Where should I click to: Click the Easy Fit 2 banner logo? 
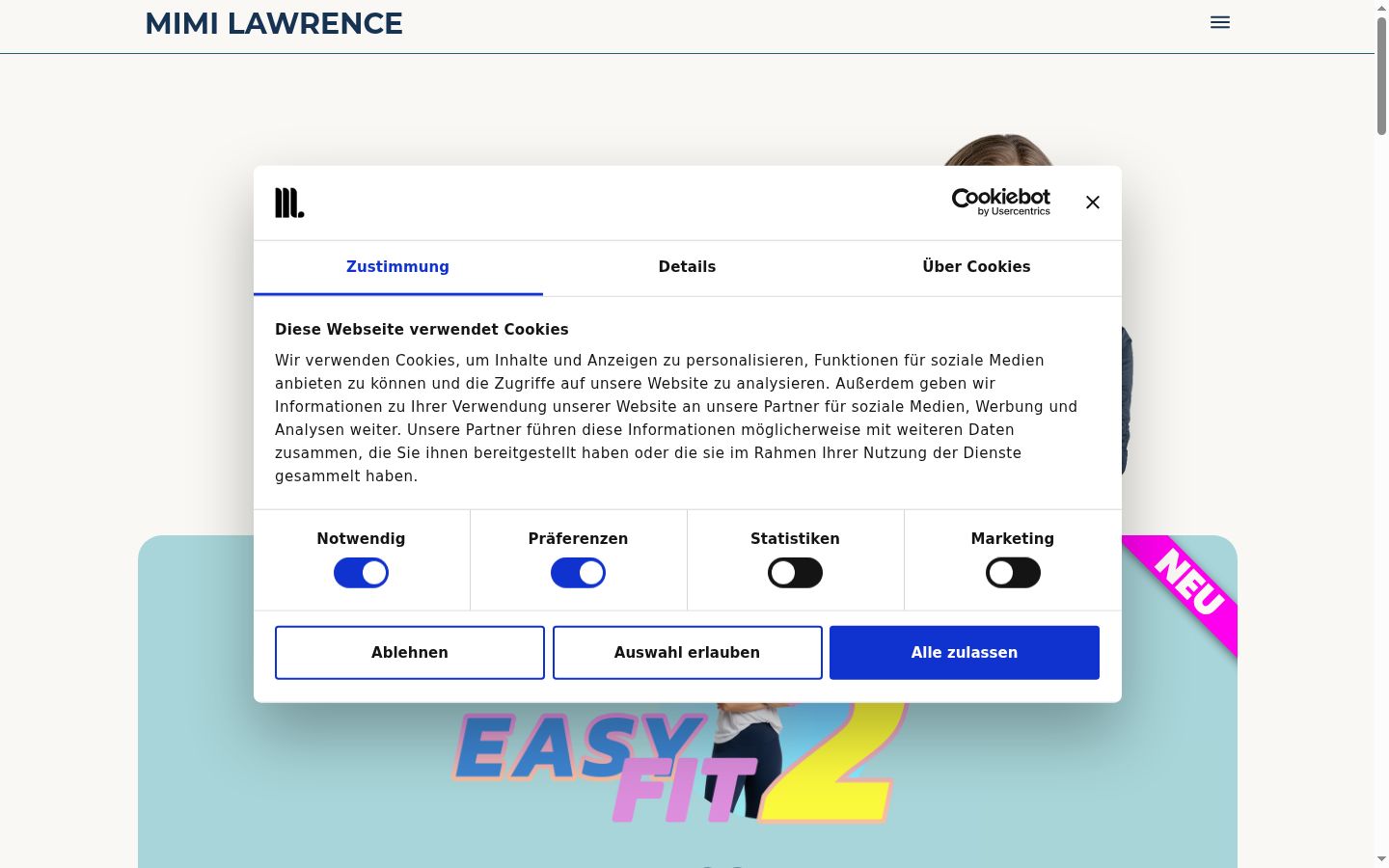[680, 762]
